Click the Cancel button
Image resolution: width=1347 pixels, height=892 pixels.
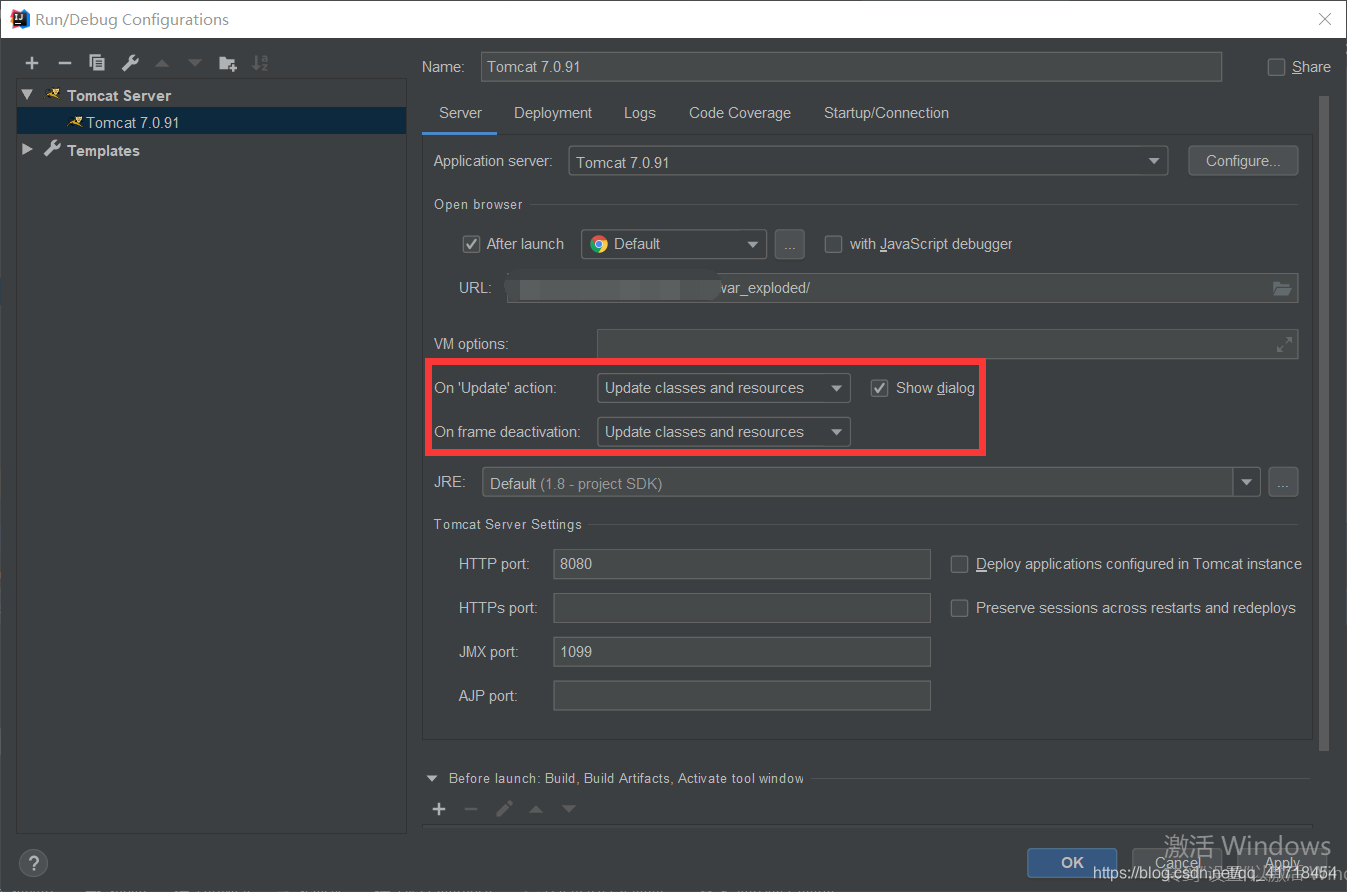1177,862
